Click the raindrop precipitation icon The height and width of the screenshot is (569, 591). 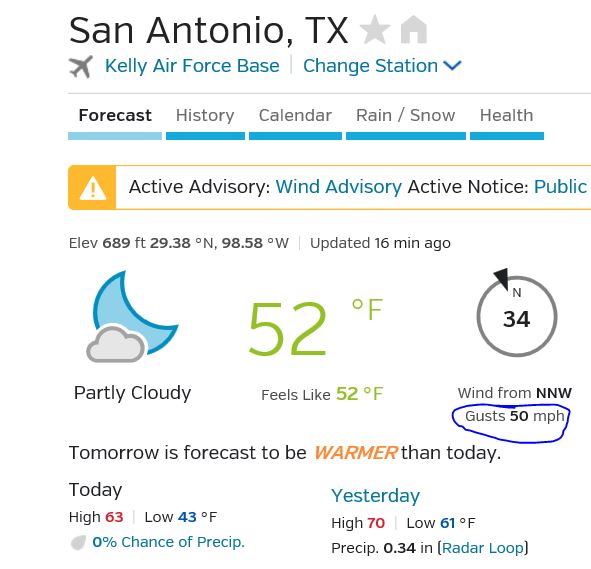click(x=78, y=543)
